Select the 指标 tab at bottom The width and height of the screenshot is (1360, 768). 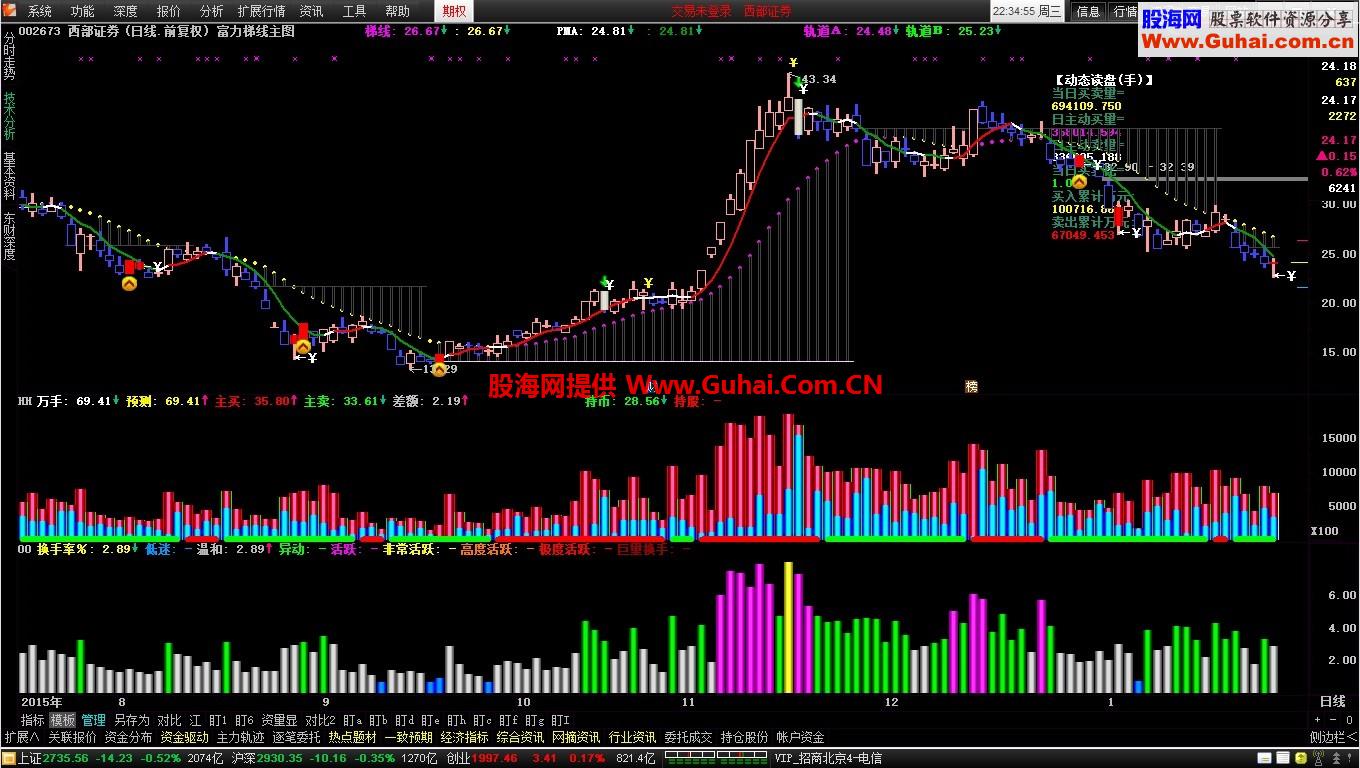(x=33, y=720)
